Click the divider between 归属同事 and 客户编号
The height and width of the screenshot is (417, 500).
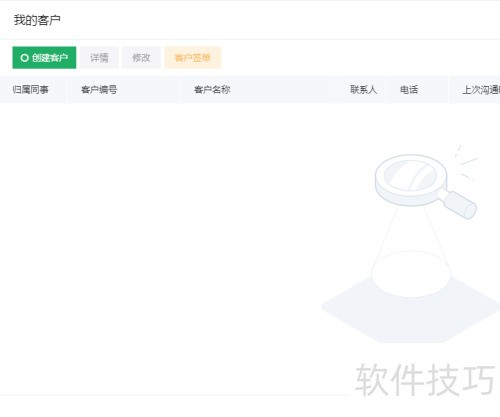[x=67, y=90]
